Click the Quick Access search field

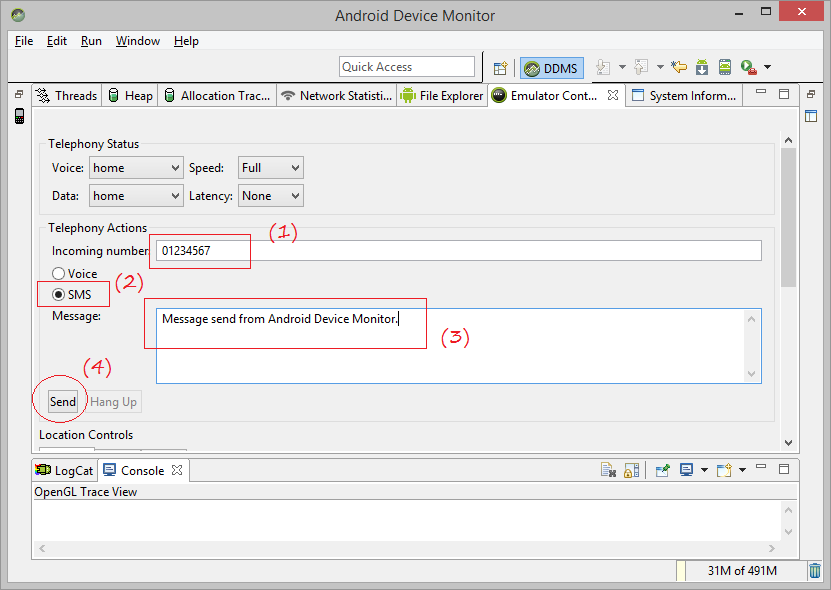406,67
